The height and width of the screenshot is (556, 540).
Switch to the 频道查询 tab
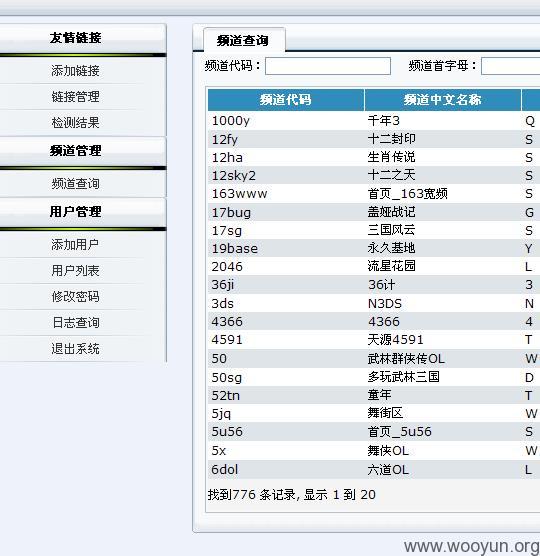pos(244,40)
